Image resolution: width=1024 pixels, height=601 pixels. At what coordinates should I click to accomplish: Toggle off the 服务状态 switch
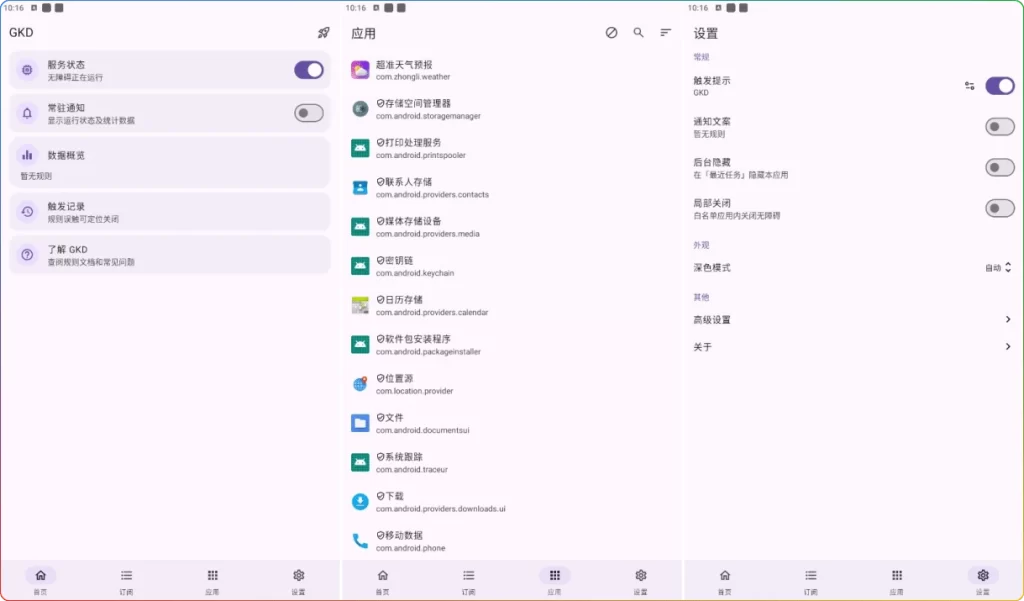307,69
